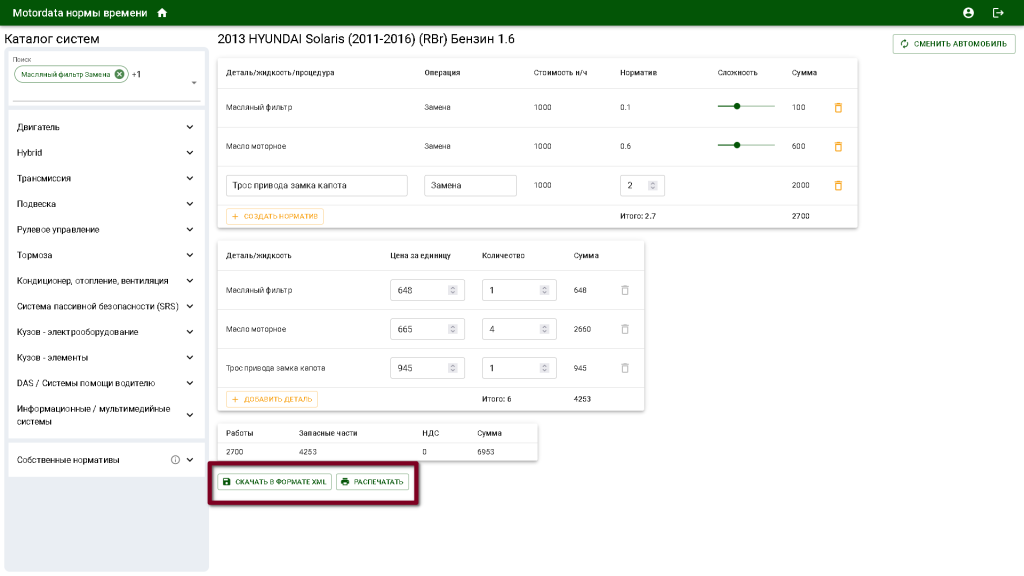This screenshot has height=576, width=1024.
Task: Remove Масло моторное from the parts list
Action: point(625,329)
